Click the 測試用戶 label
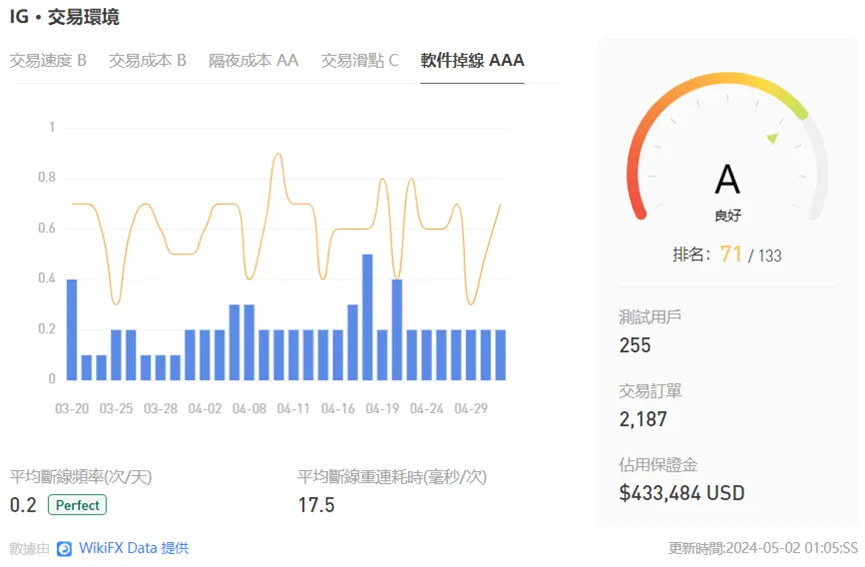Viewport: 865px width, 567px height. click(650, 317)
